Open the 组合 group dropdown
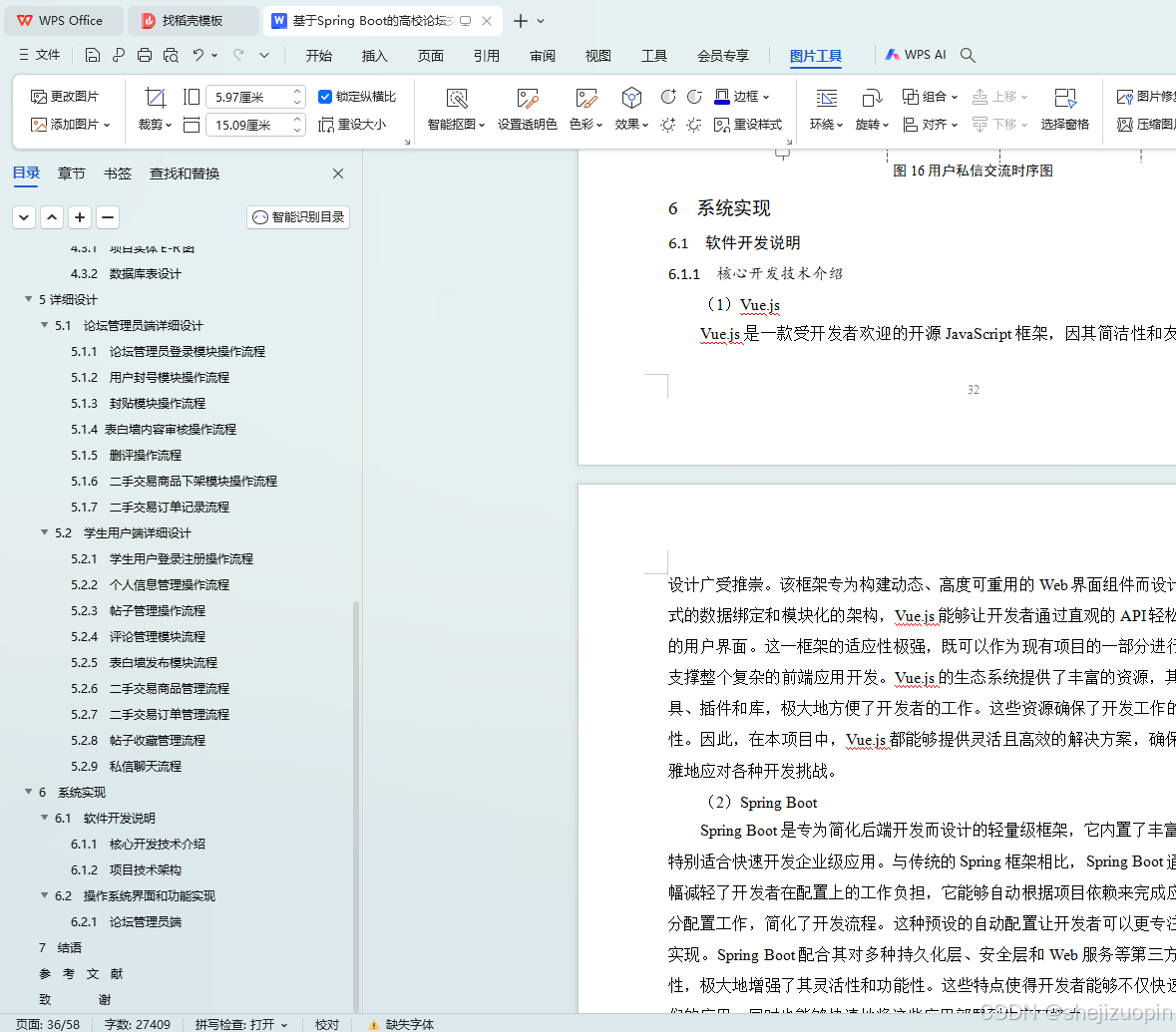 930,97
